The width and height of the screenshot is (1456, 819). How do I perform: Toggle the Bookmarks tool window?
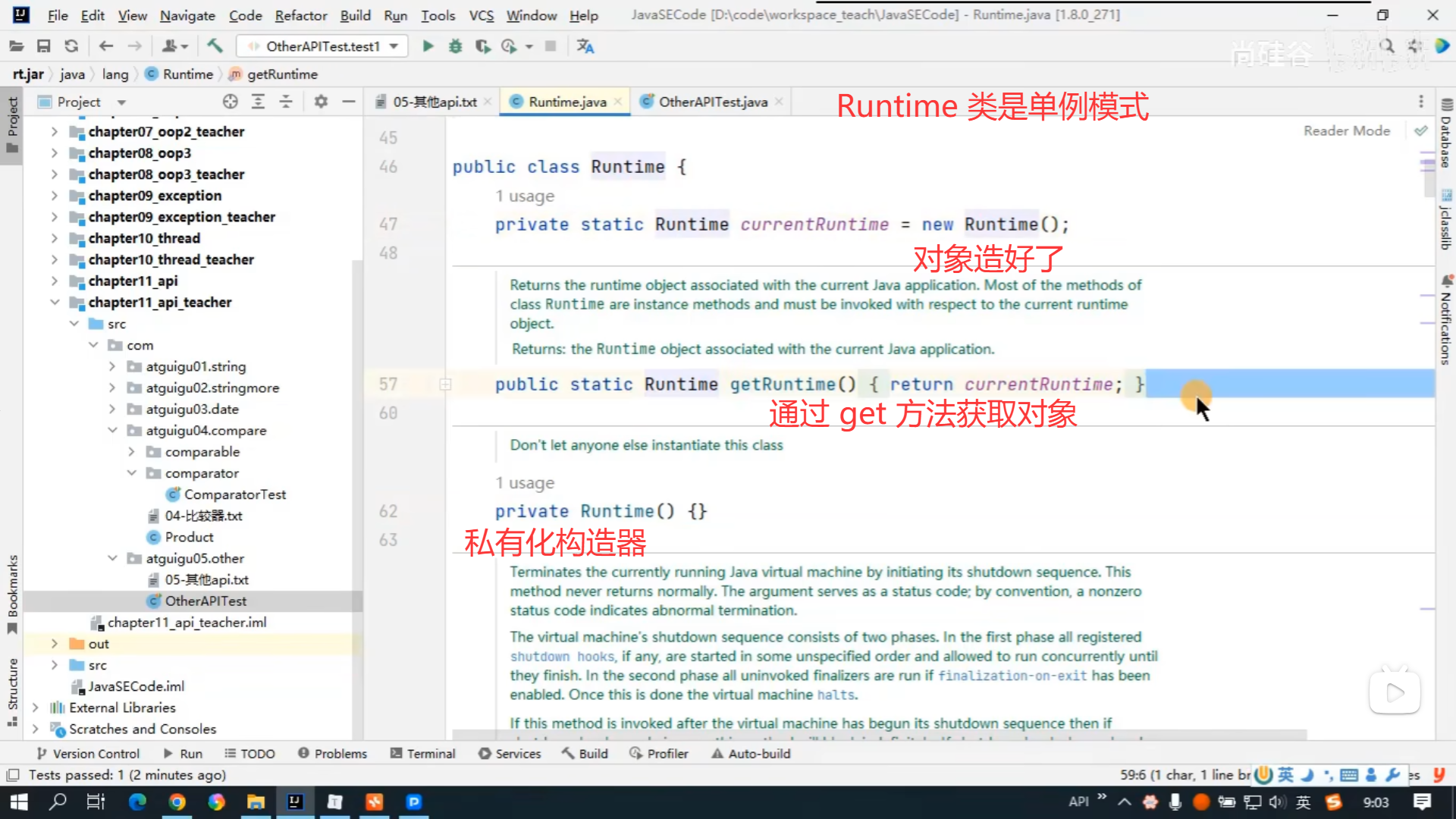[12, 591]
